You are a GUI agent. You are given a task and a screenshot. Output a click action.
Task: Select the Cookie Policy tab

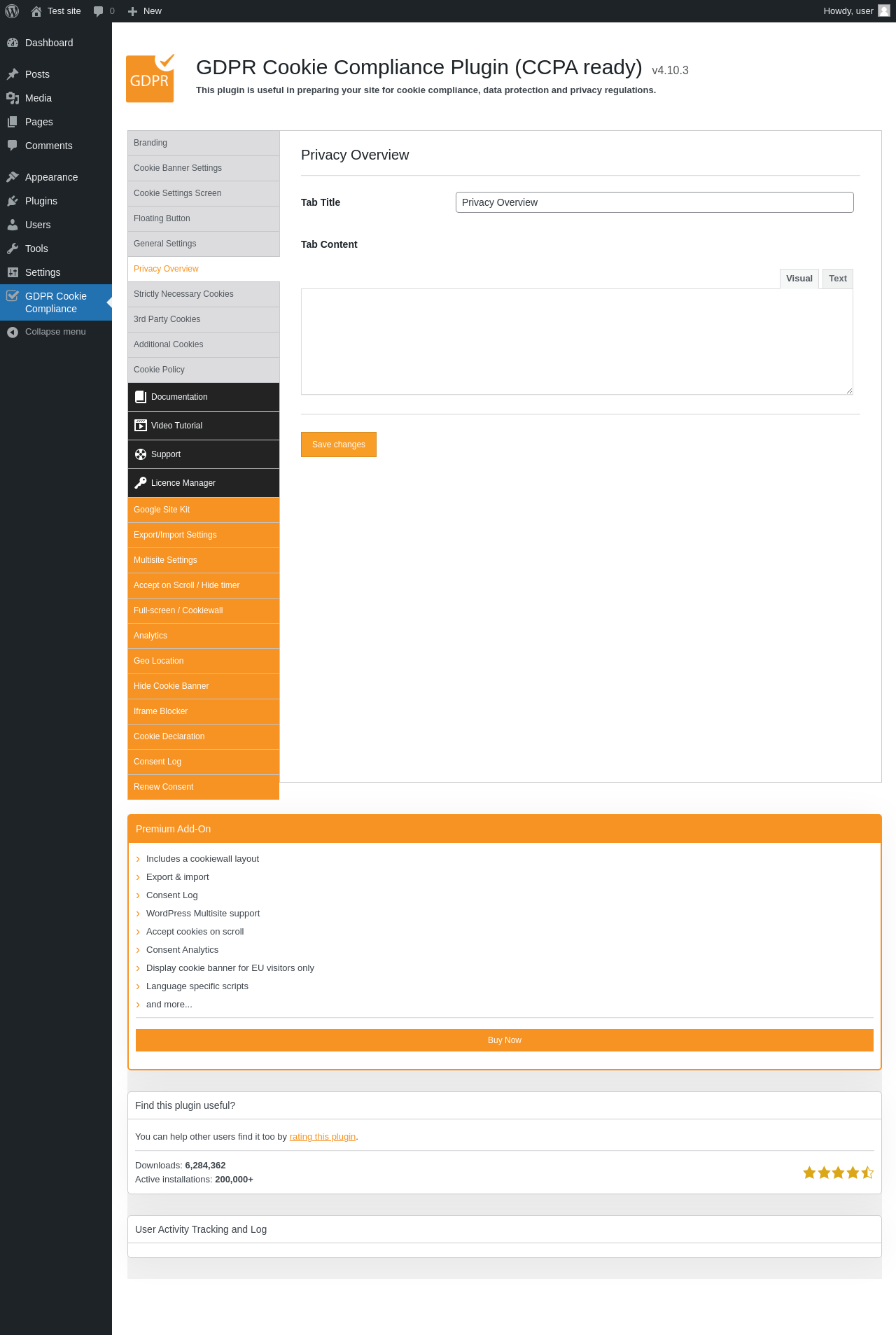[204, 370]
